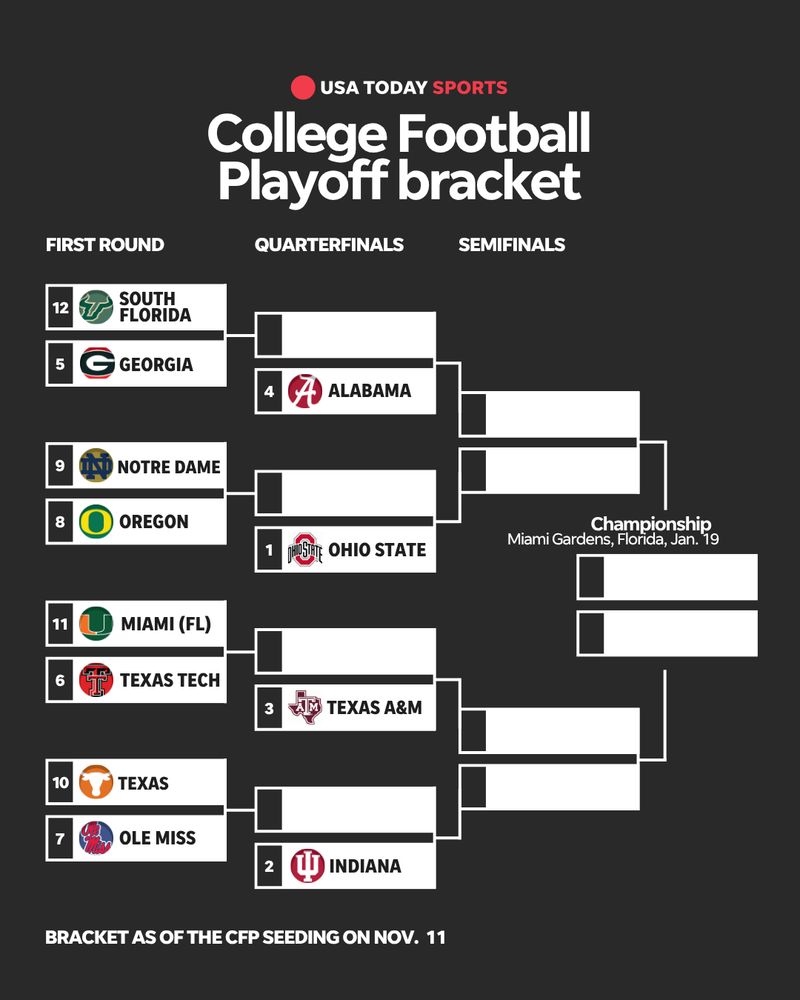
Task: Click the Georgia Bulldogs G logo
Action: [x=97, y=364]
